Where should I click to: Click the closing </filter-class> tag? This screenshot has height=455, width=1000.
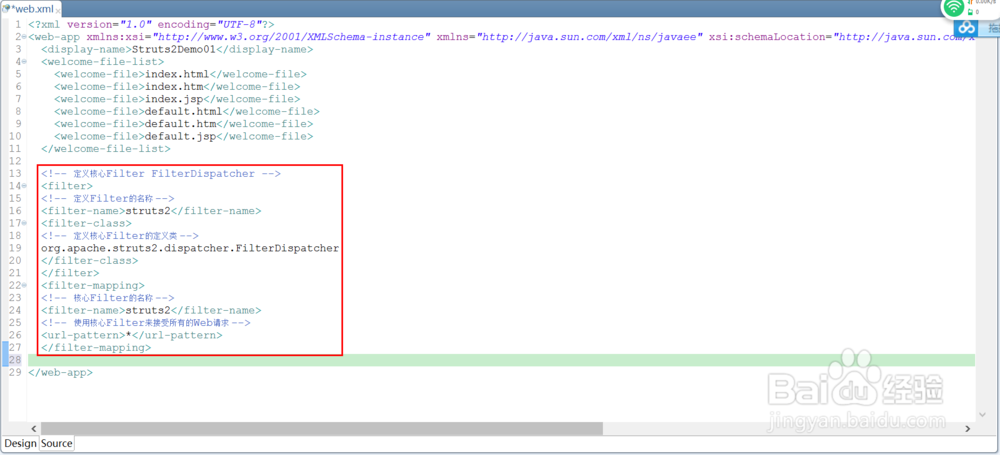(x=89, y=260)
